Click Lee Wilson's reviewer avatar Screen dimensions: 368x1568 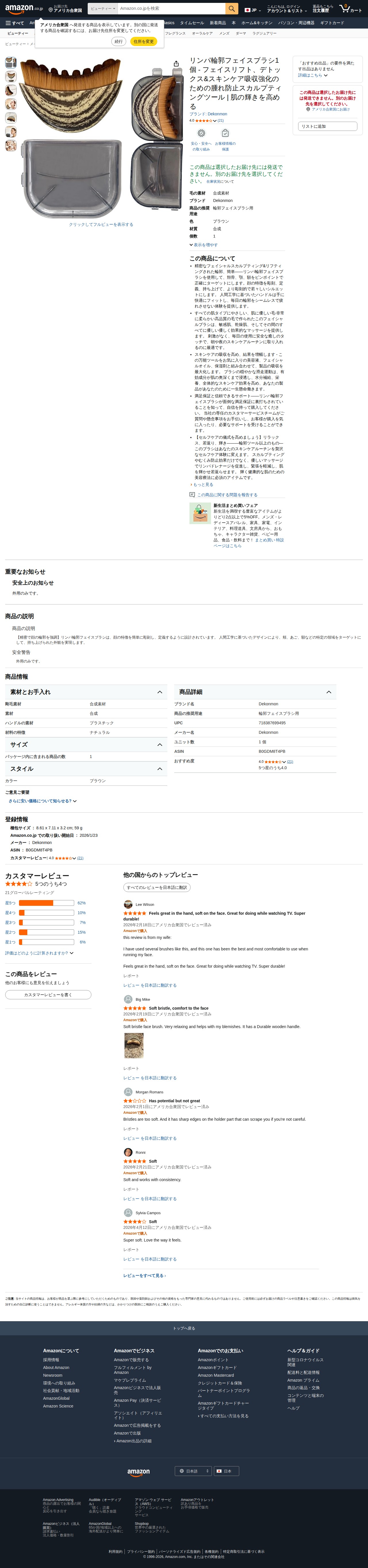pyautogui.click(x=128, y=904)
